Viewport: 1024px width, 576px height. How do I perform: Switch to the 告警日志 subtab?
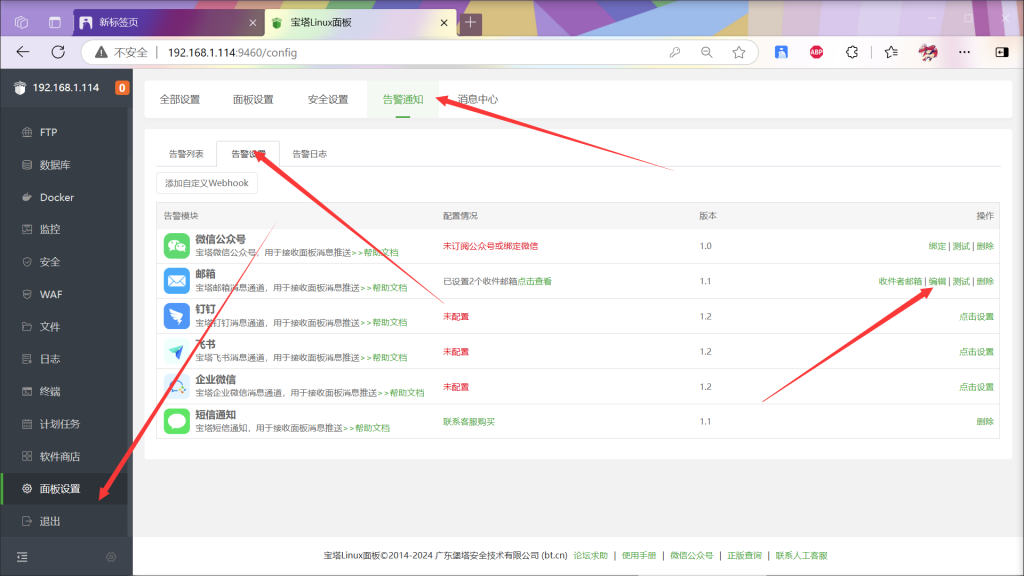coord(310,154)
